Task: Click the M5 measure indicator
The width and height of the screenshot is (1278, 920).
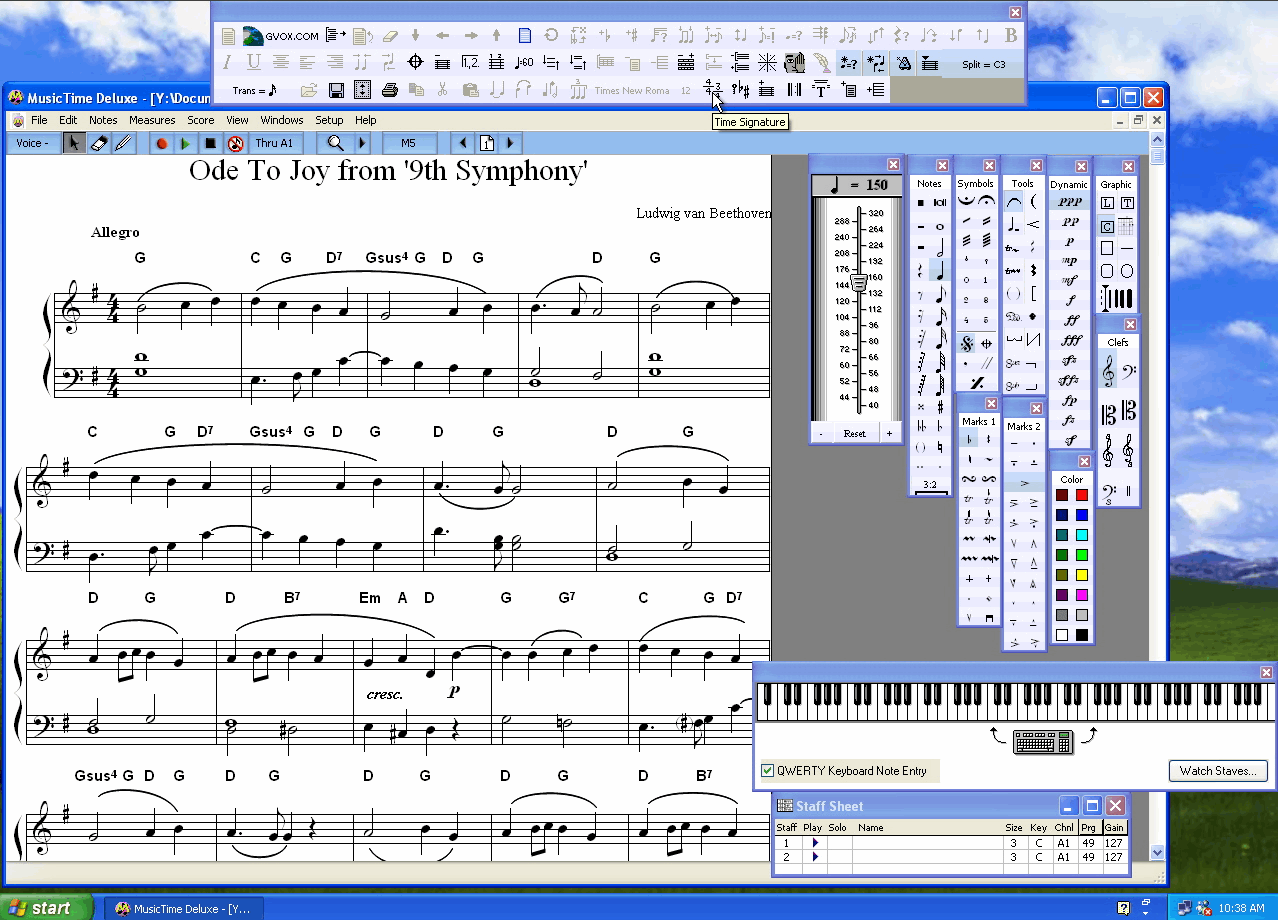Action: tap(408, 143)
